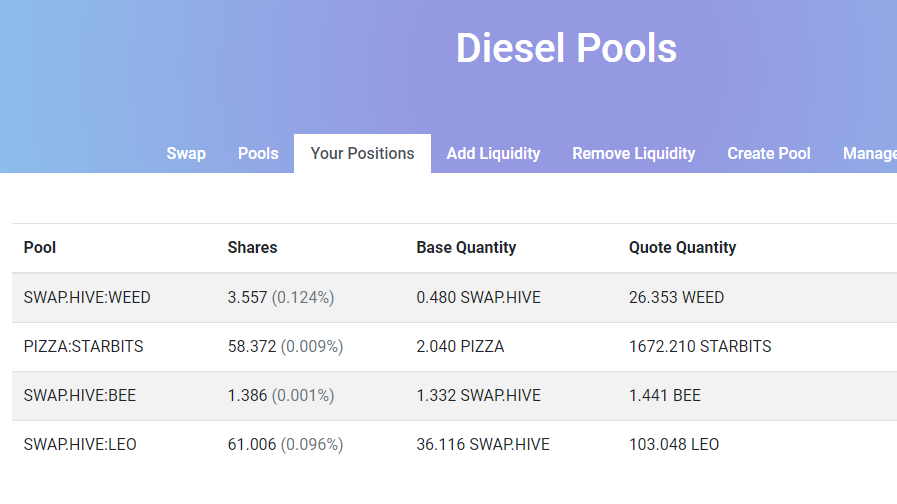897x504 pixels.
Task: Open the partially visible Manage tab
Action: pyautogui.click(x=869, y=153)
